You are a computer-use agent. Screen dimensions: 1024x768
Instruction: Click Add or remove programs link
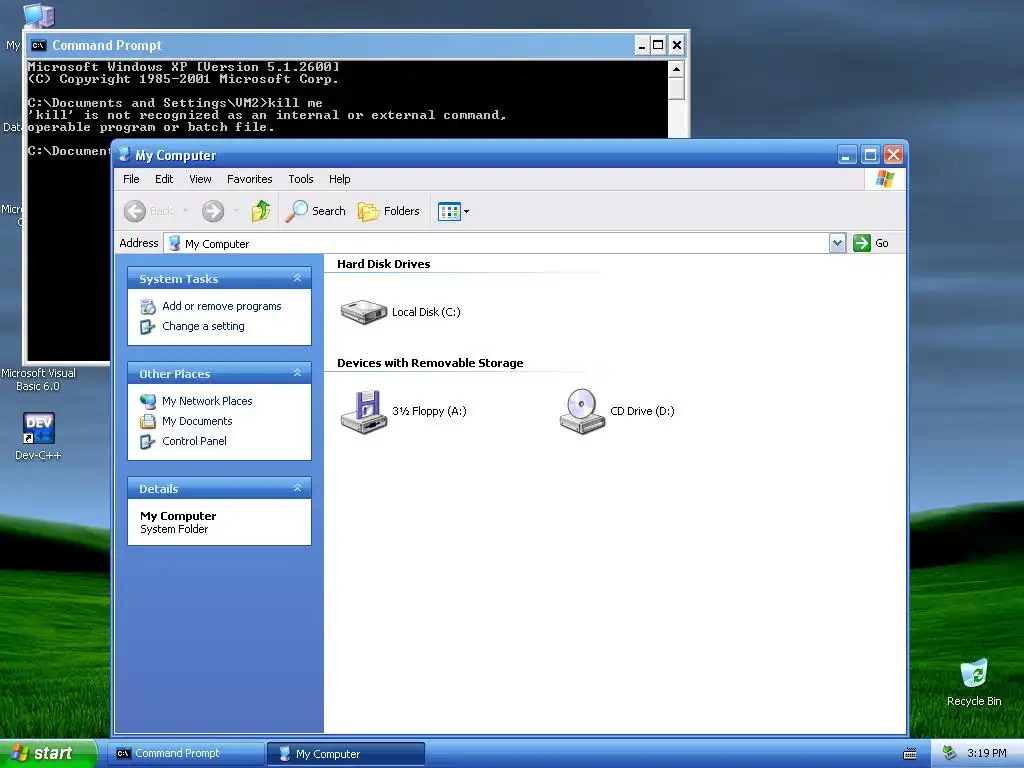click(x=221, y=306)
